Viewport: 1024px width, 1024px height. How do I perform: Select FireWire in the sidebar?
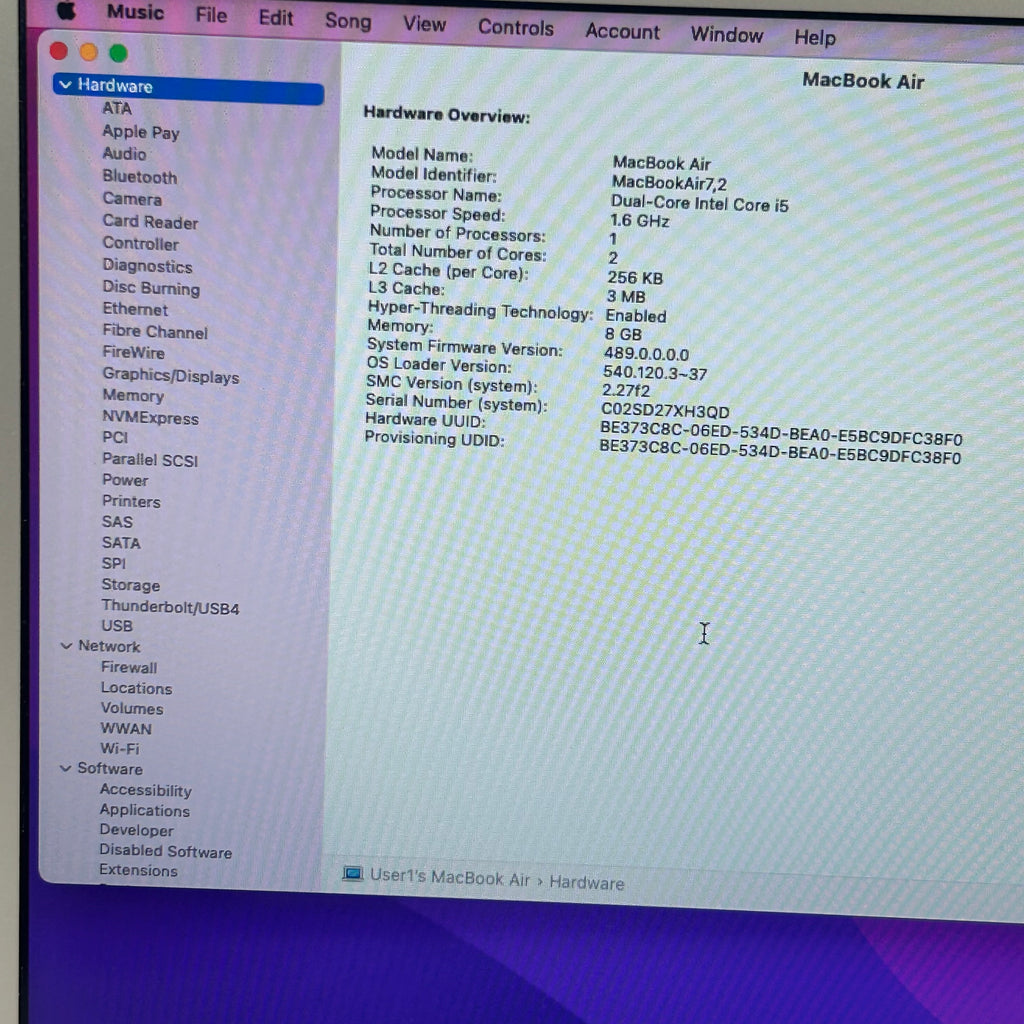click(133, 353)
